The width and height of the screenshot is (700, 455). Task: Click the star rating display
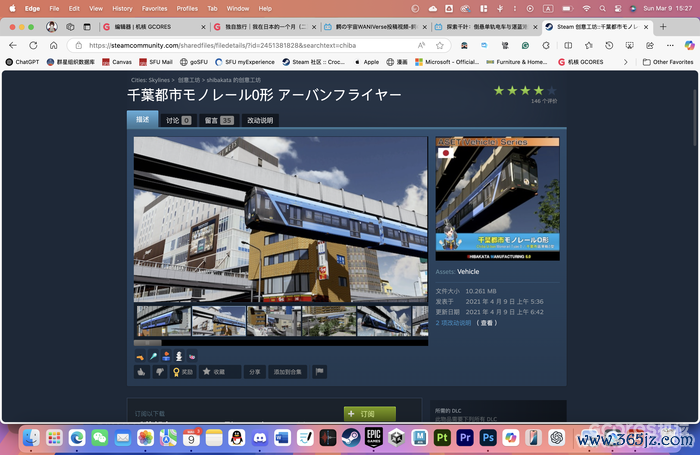click(x=525, y=91)
